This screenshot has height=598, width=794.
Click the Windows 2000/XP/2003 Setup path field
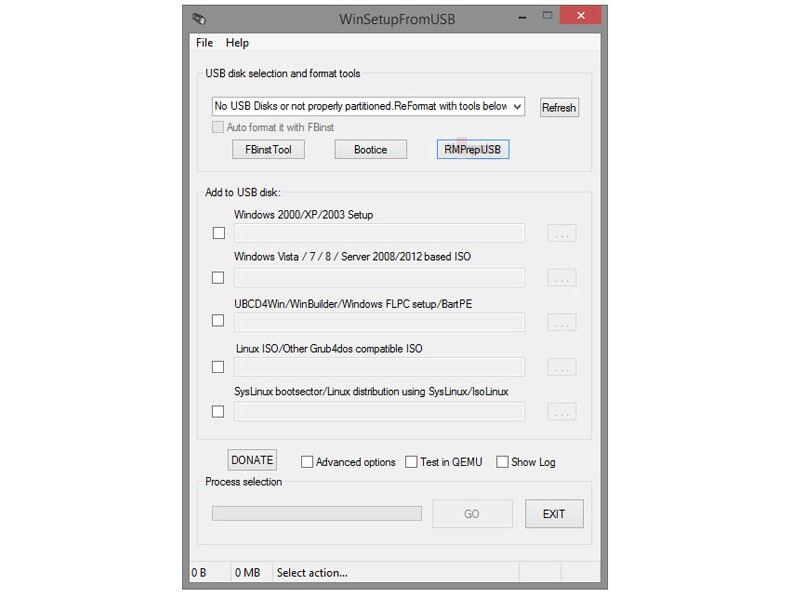tap(379, 233)
